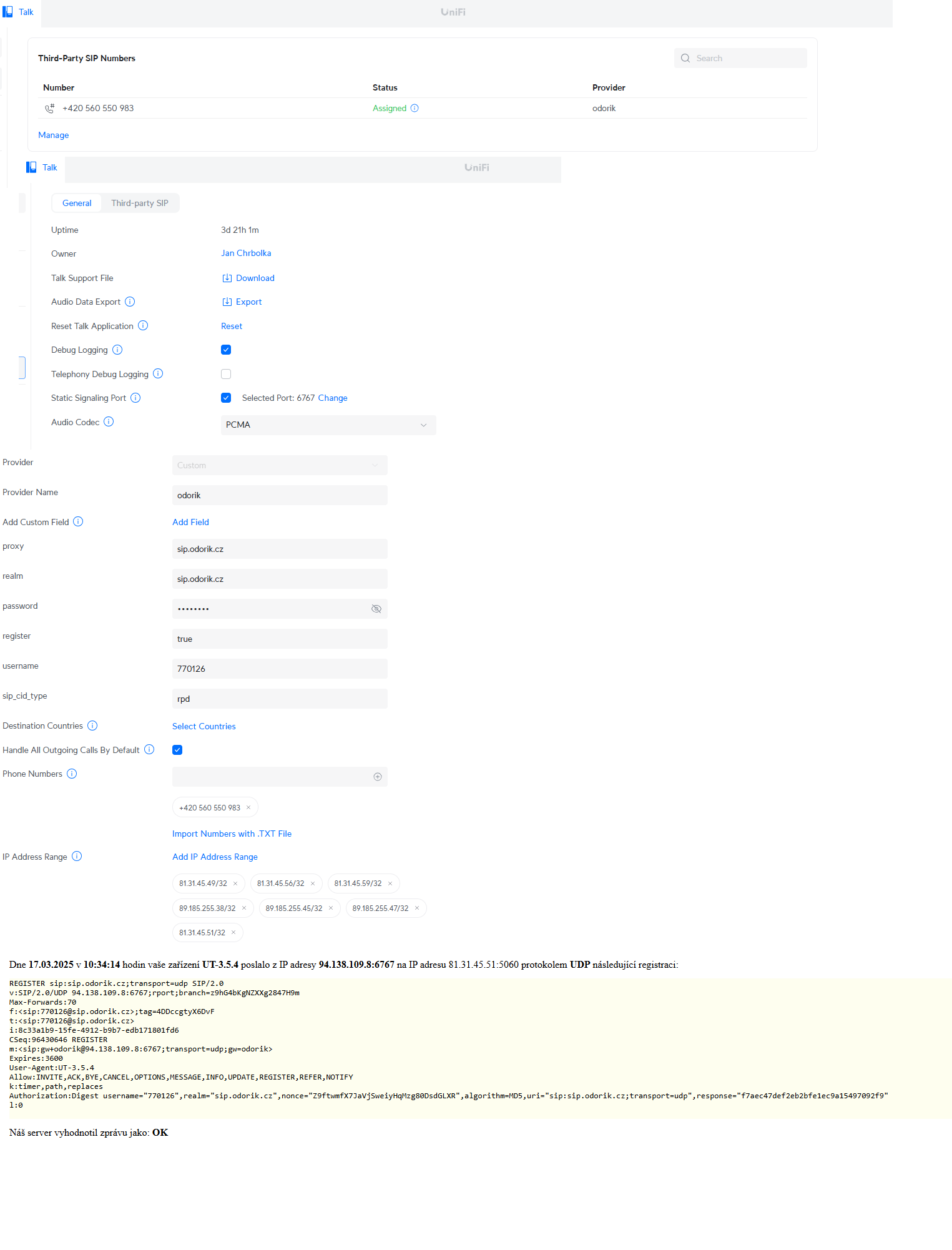952x1250 pixels.
Task: Disable the Debug Logging checkbox
Action: 226,350
